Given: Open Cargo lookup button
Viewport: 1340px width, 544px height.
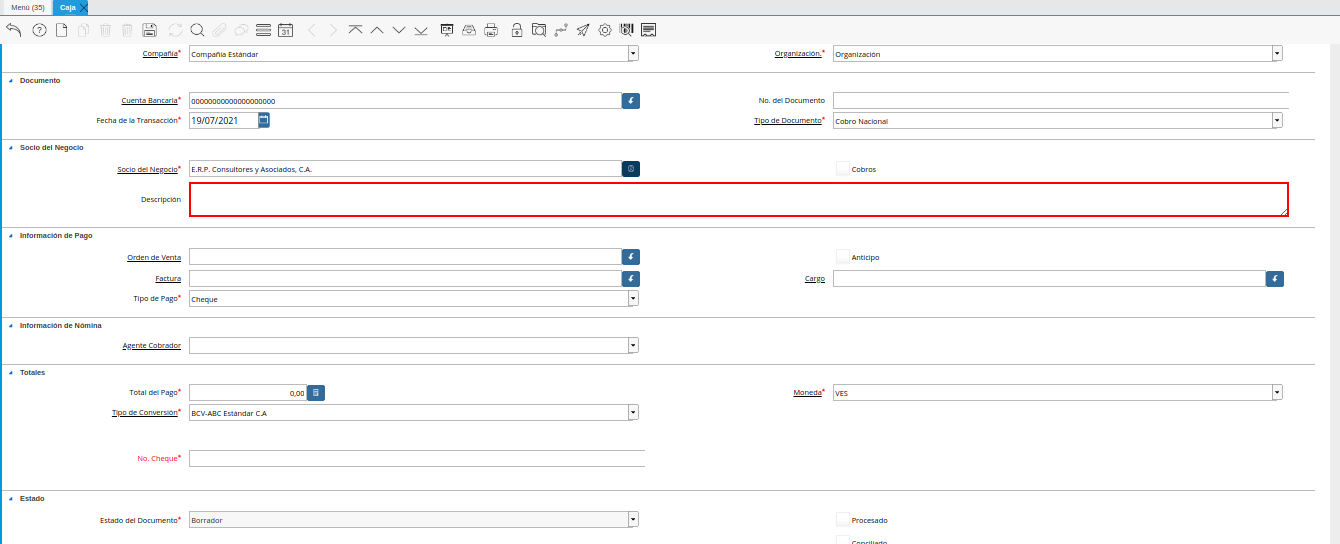Looking at the screenshot, I should point(1275,279).
